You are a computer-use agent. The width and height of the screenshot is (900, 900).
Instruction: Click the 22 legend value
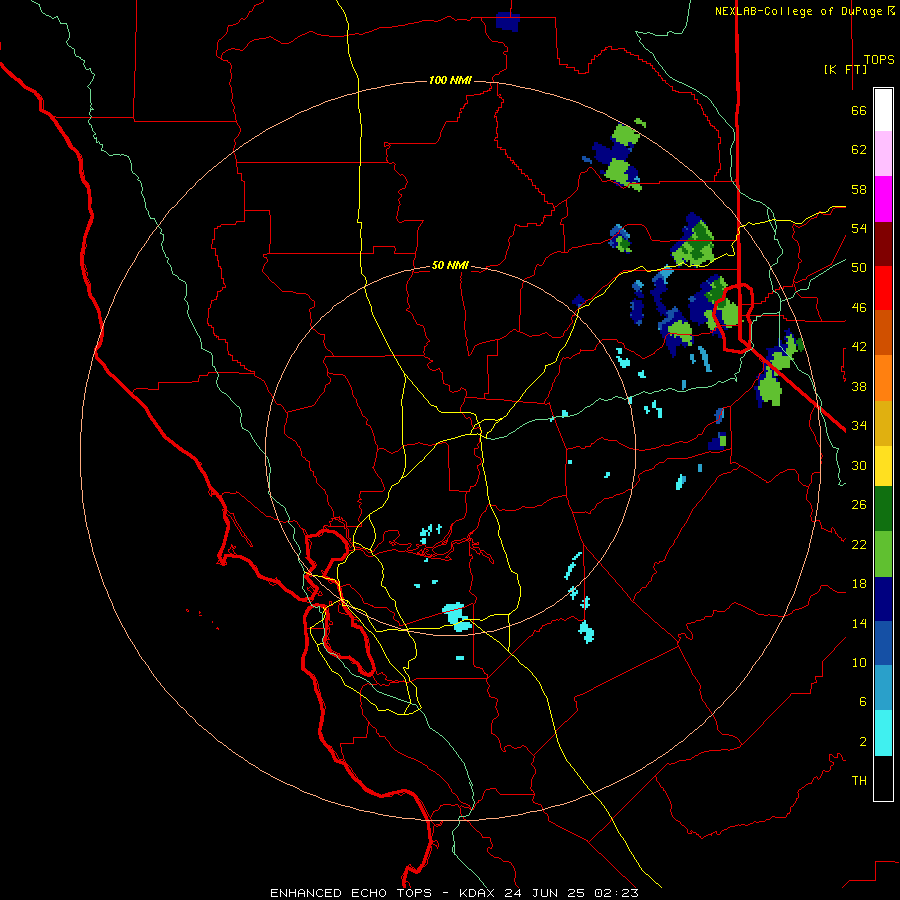pyautogui.click(x=859, y=544)
